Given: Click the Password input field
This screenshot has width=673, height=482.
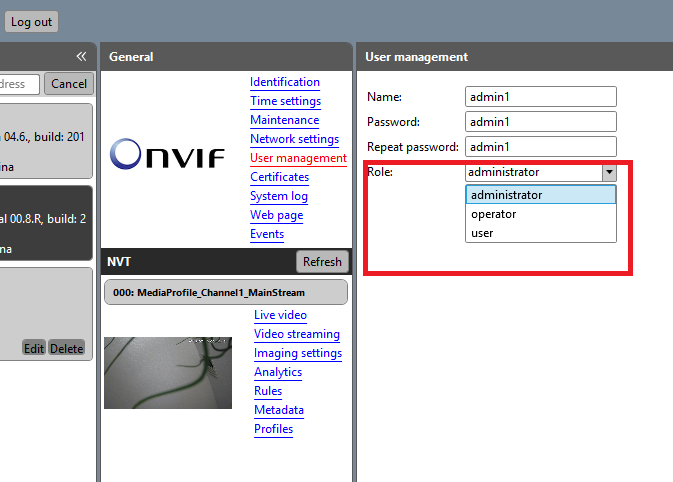Looking at the screenshot, I should (541, 121).
